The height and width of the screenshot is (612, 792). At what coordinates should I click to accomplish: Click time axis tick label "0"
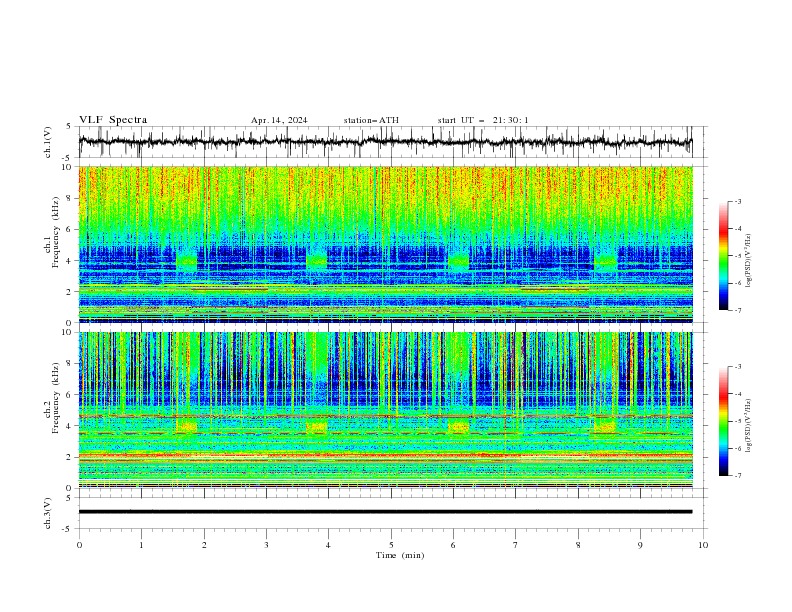(79, 545)
